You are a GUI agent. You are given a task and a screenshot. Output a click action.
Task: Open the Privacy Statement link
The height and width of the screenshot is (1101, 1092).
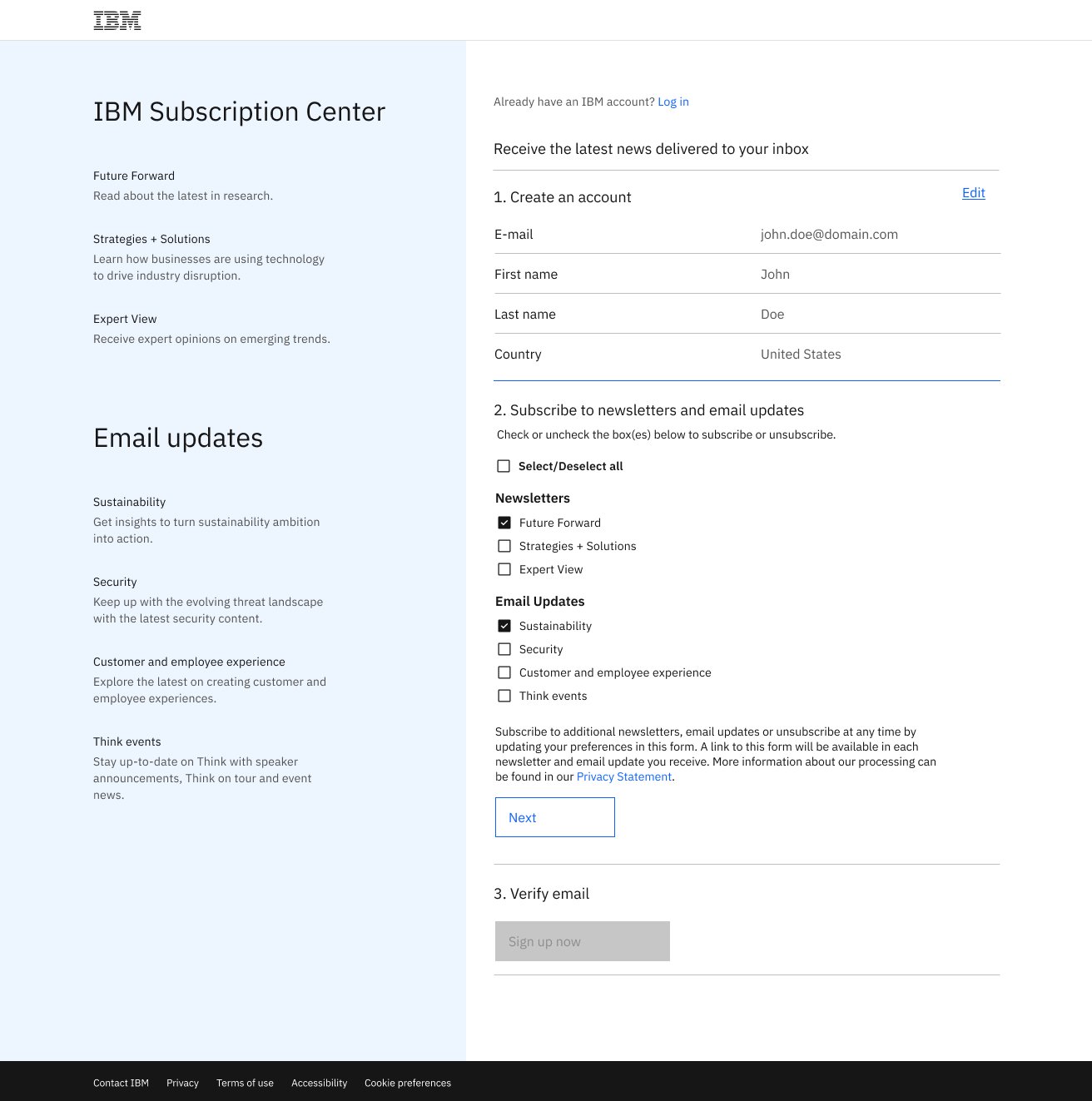pyautogui.click(x=624, y=776)
